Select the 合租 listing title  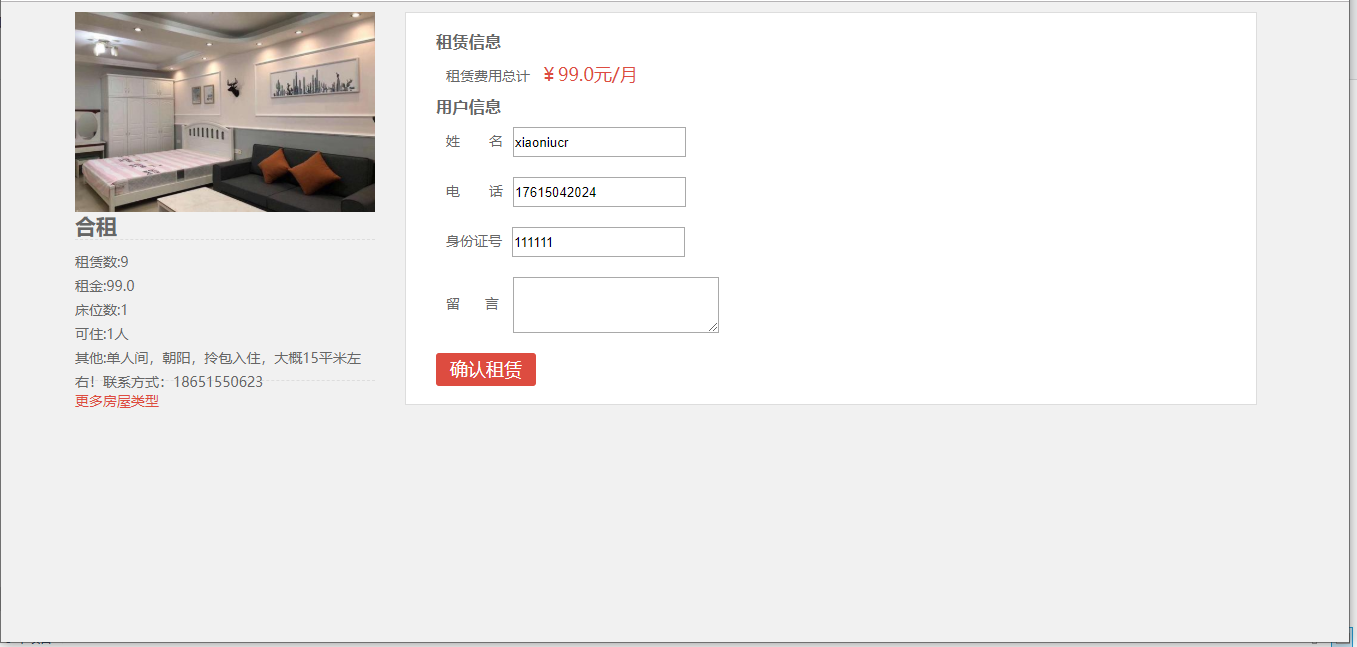point(96,227)
